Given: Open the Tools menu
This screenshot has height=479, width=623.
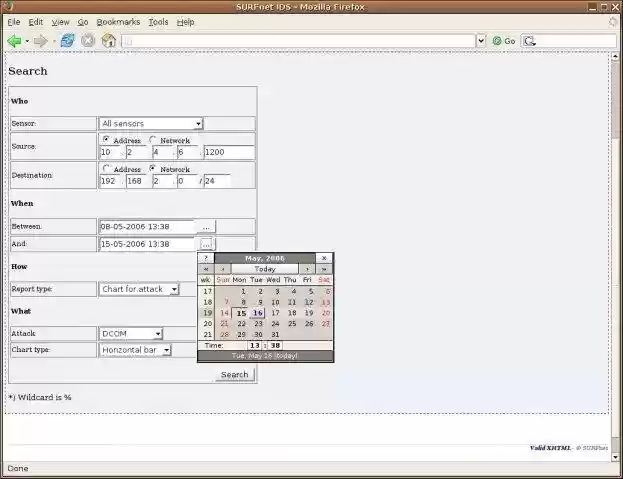Looking at the screenshot, I should pos(158,21).
